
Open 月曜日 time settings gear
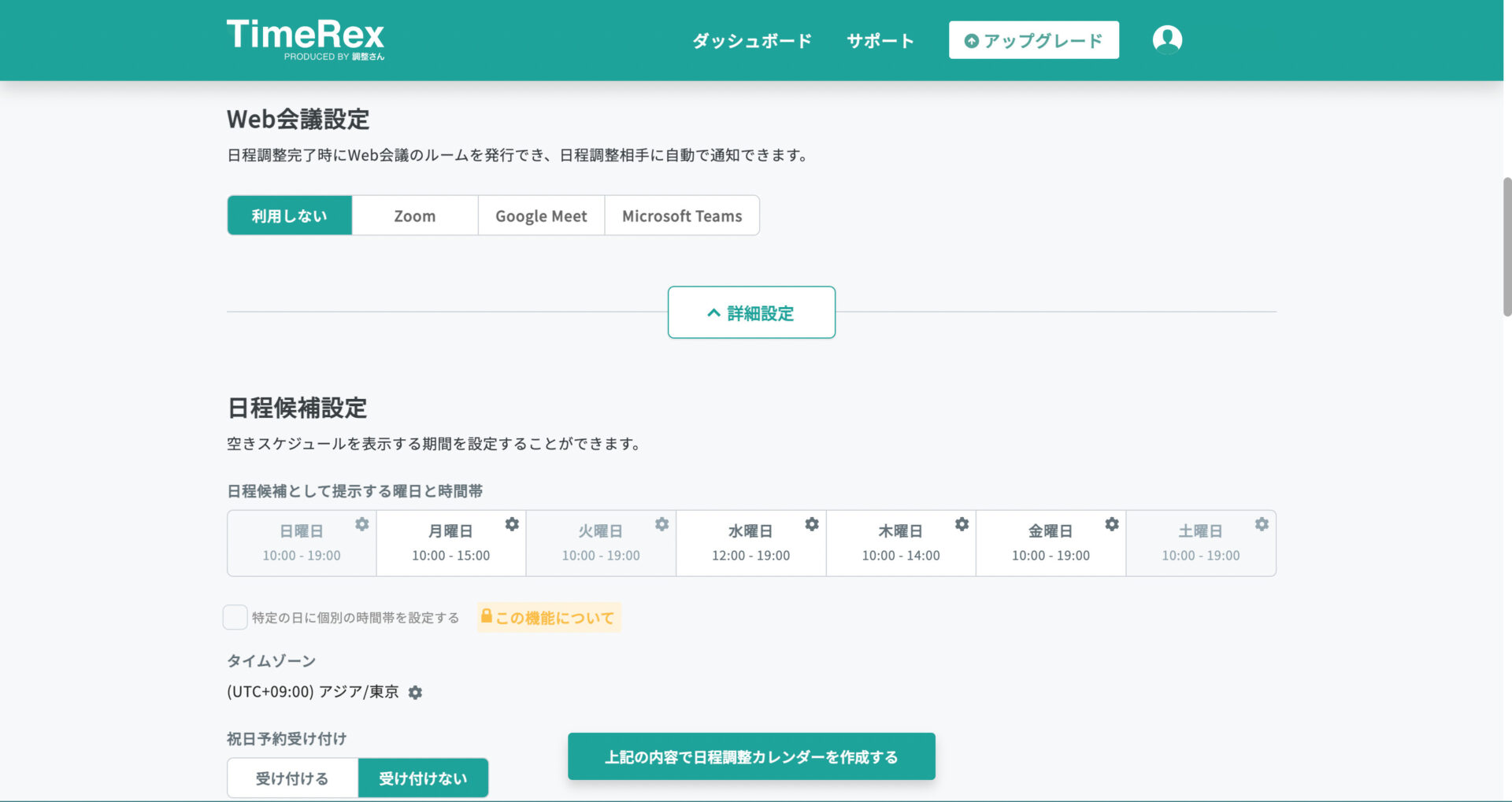tap(512, 523)
